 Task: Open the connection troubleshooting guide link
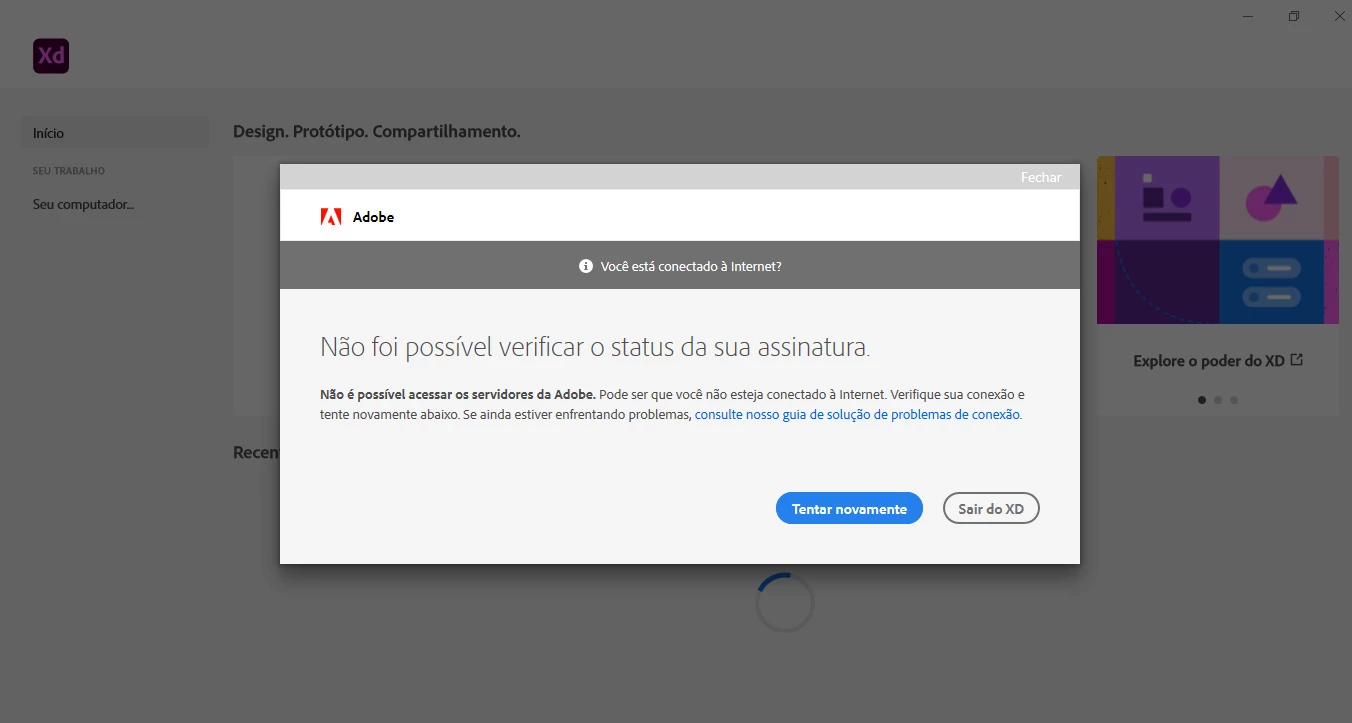[x=858, y=414]
